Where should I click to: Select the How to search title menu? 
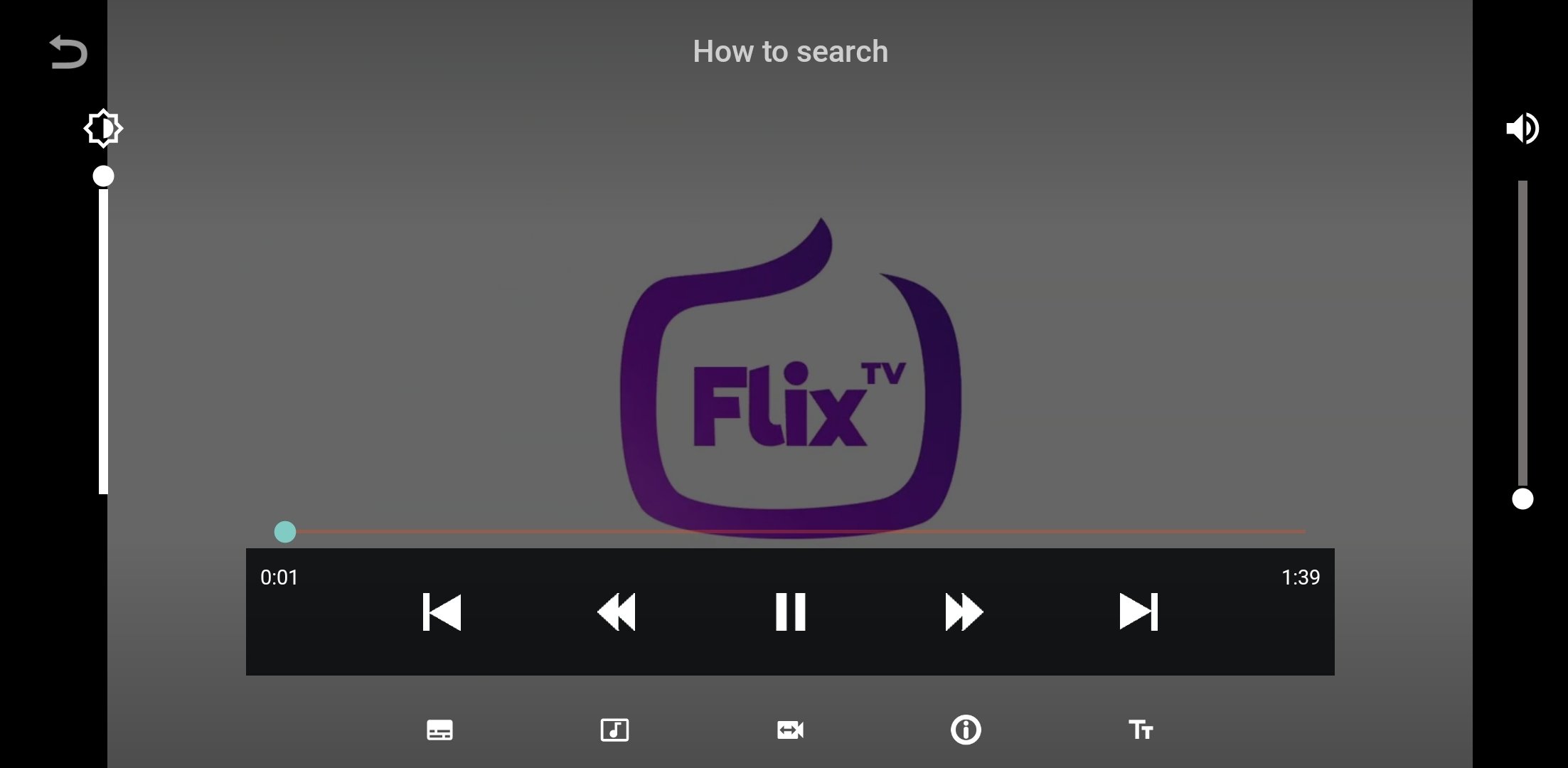tap(790, 50)
